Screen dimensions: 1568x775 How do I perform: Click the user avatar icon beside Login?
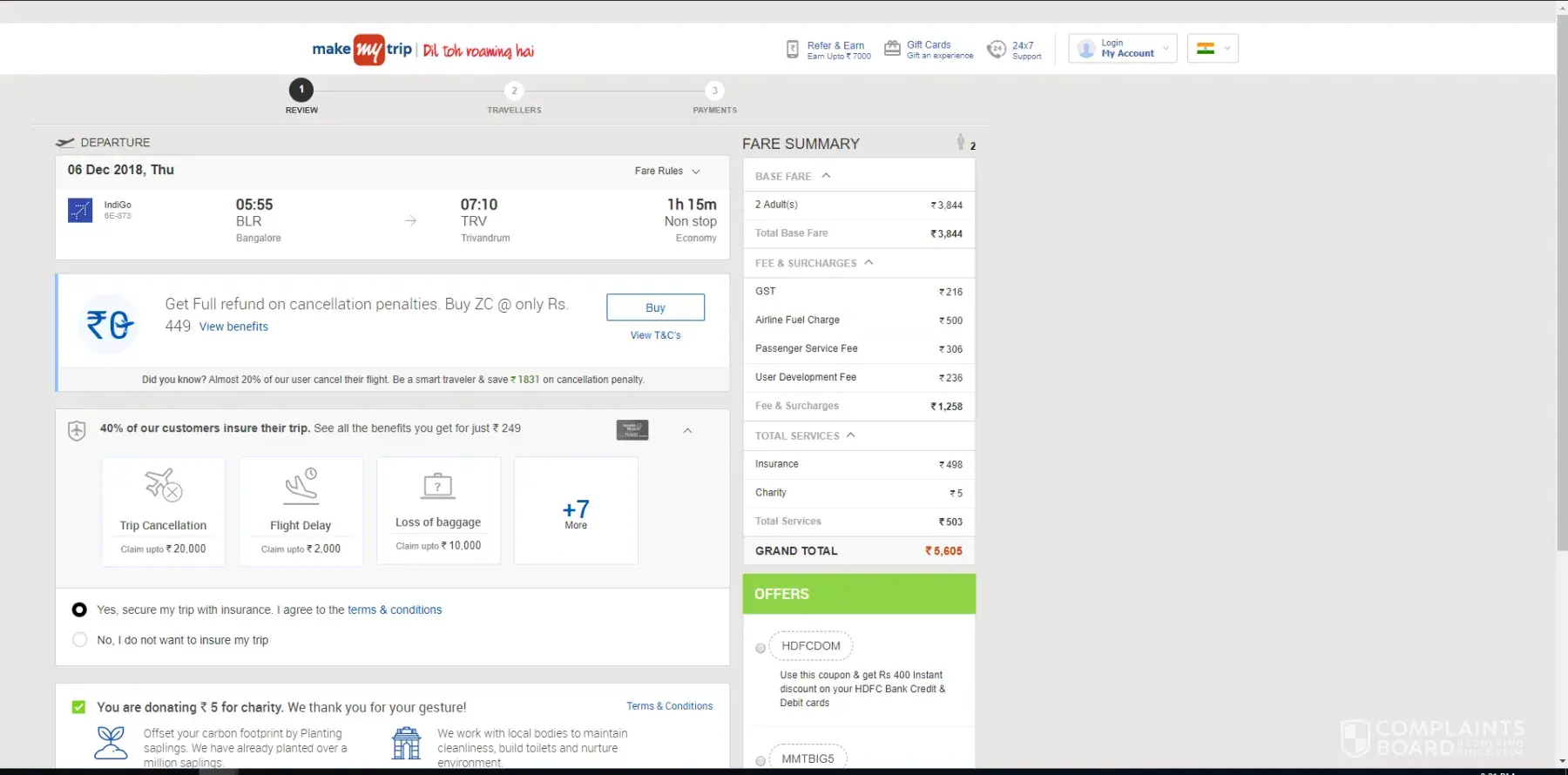coord(1086,49)
